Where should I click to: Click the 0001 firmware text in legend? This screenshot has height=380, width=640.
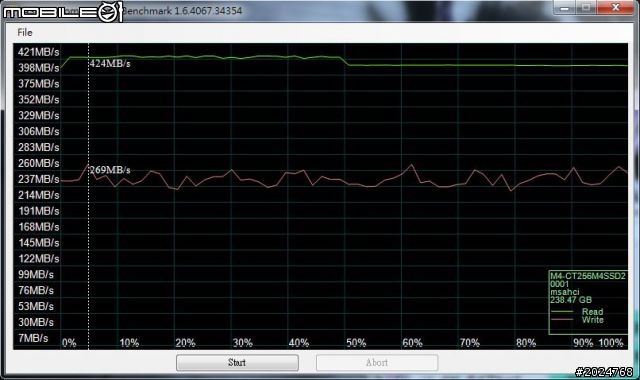pyautogui.click(x=559, y=284)
